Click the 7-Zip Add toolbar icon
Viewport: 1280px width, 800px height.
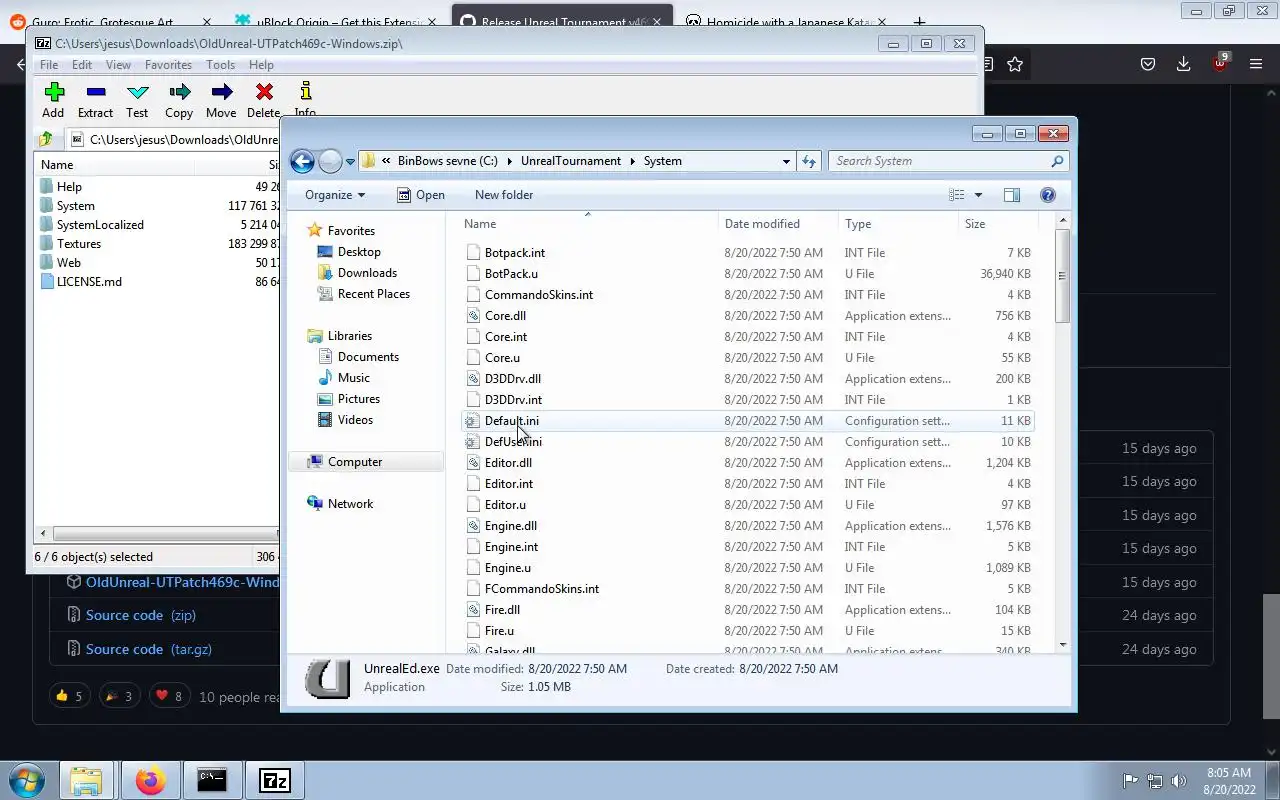pyautogui.click(x=54, y=92)
